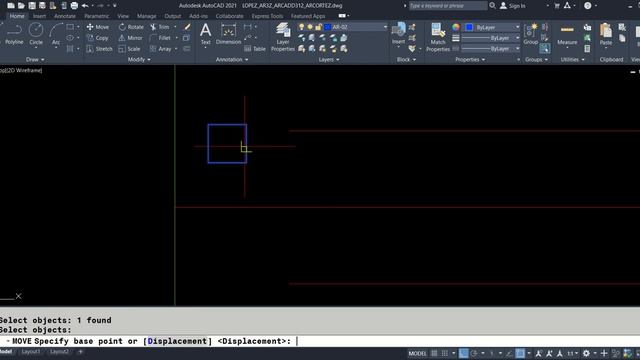Activate the Copy command
The height and width of the screenshot is (360, 640).
[98, 38]
